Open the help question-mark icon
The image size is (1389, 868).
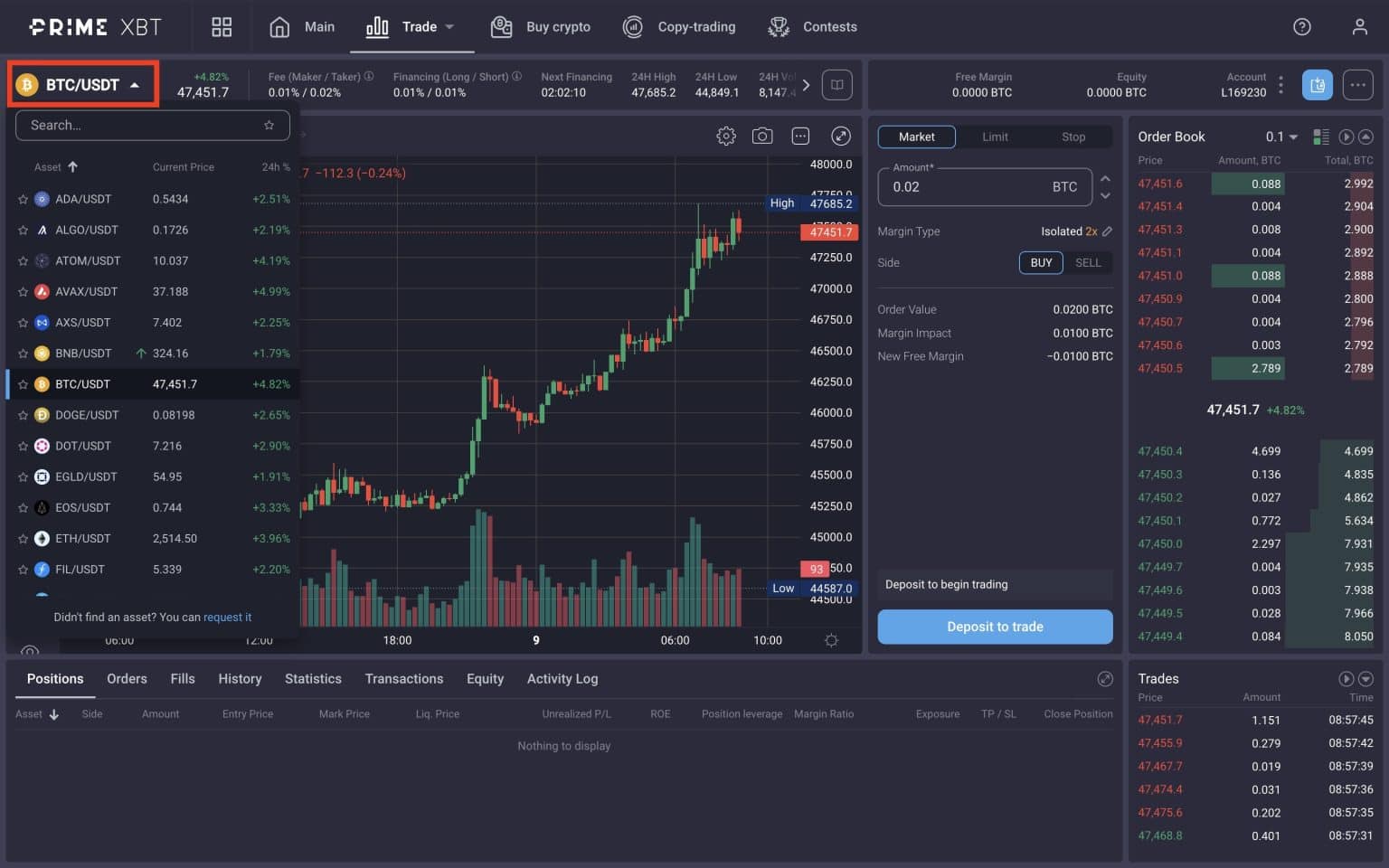click(1302, 26)
